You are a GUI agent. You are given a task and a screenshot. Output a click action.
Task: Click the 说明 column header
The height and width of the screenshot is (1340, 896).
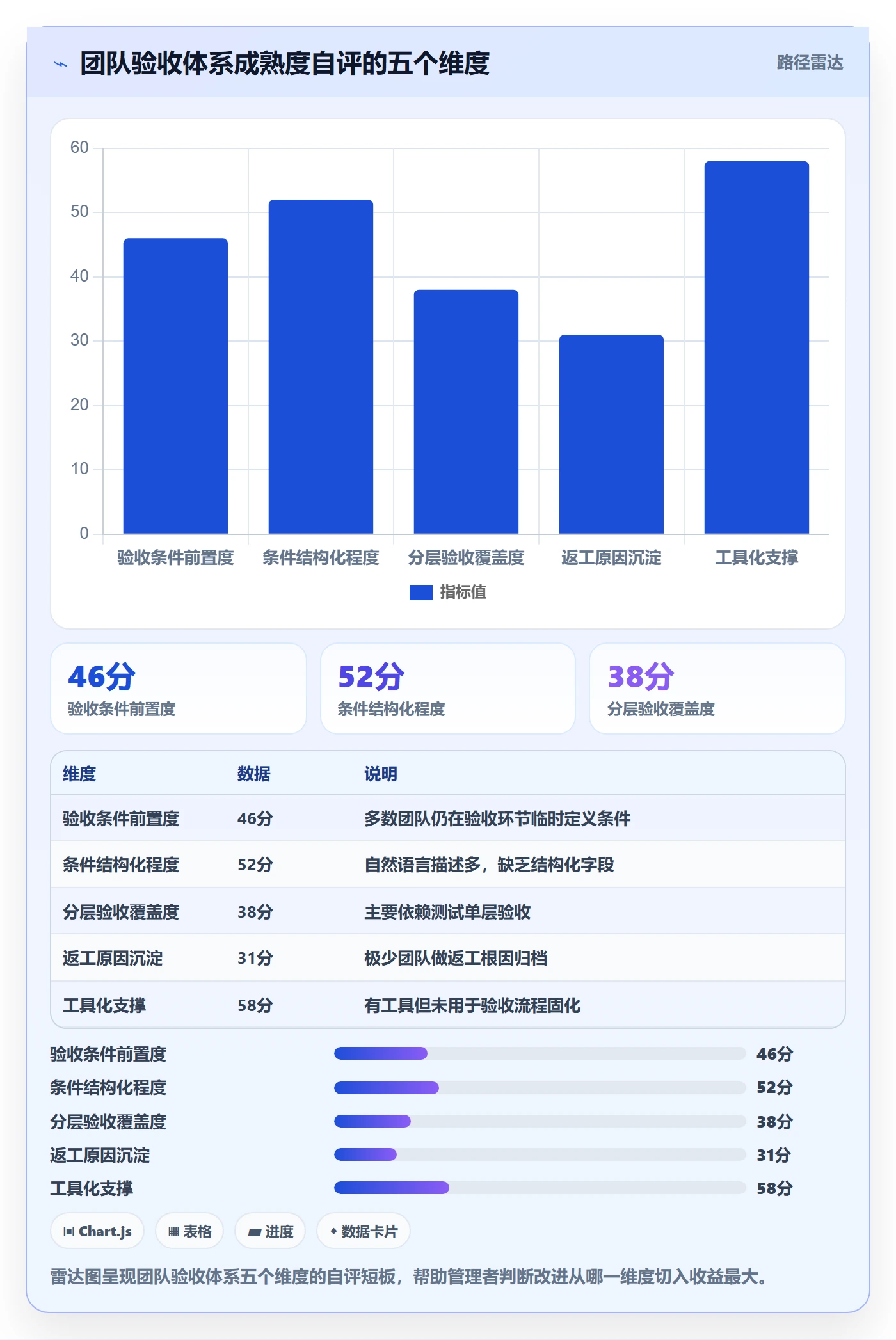(381, 774)
